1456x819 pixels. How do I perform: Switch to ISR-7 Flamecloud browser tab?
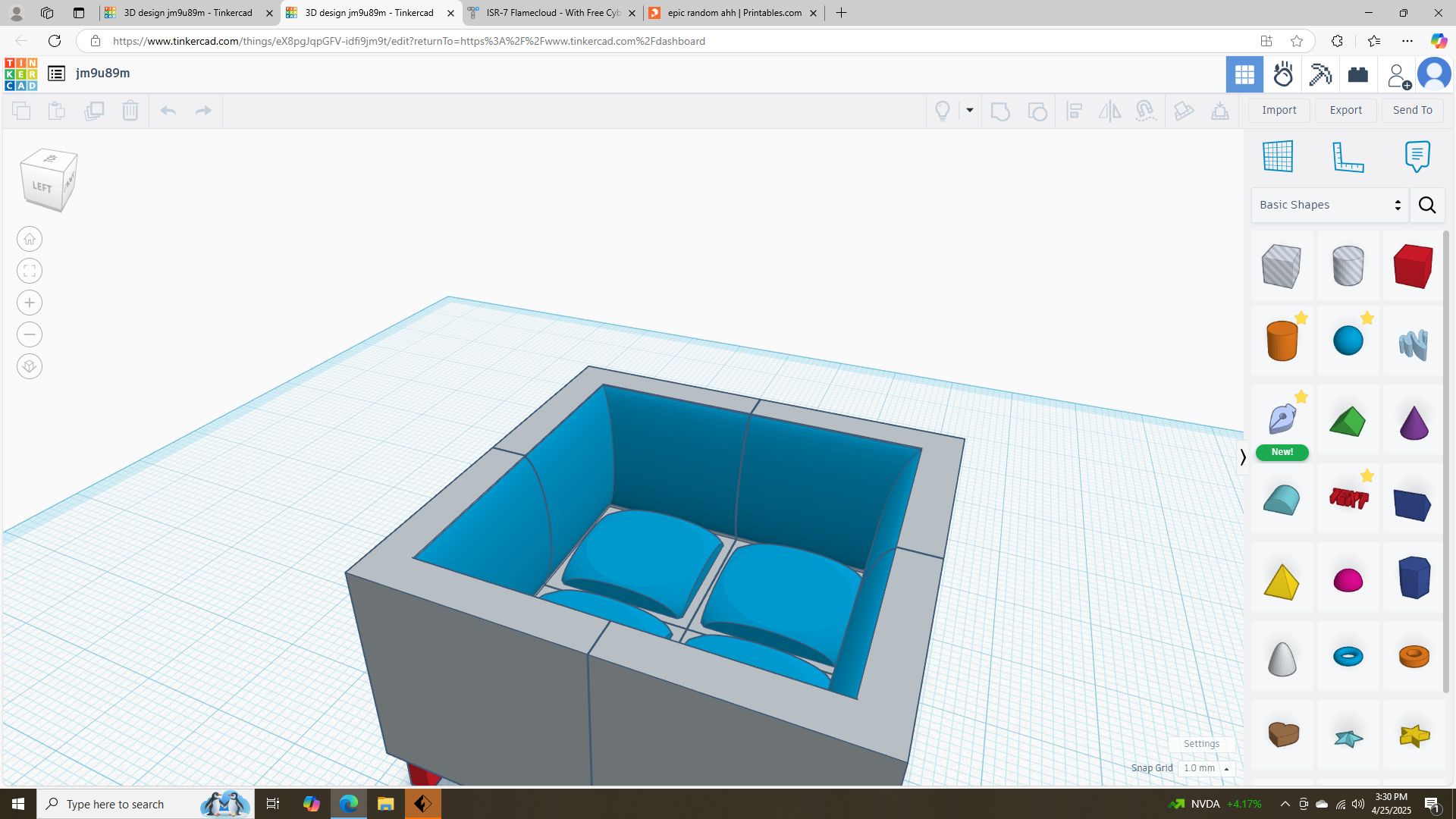(553, 13)
